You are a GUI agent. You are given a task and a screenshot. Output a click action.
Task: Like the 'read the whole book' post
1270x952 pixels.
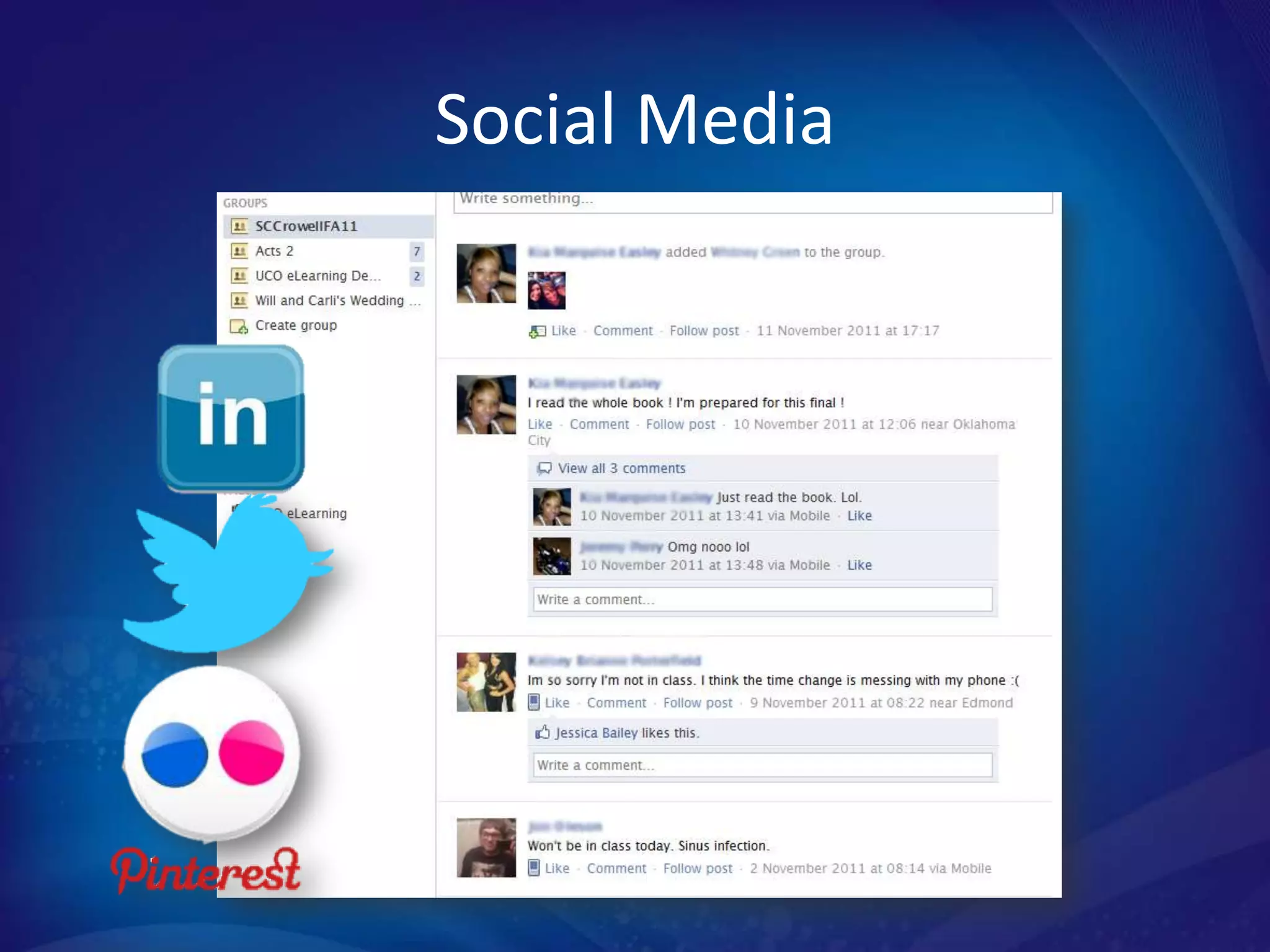pos(540,425)
